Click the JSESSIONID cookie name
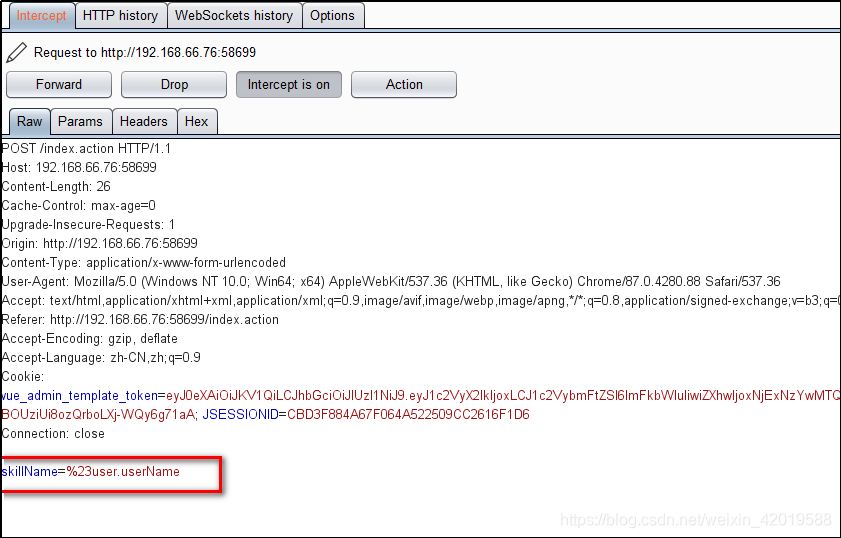 click(x=240, y=415)
